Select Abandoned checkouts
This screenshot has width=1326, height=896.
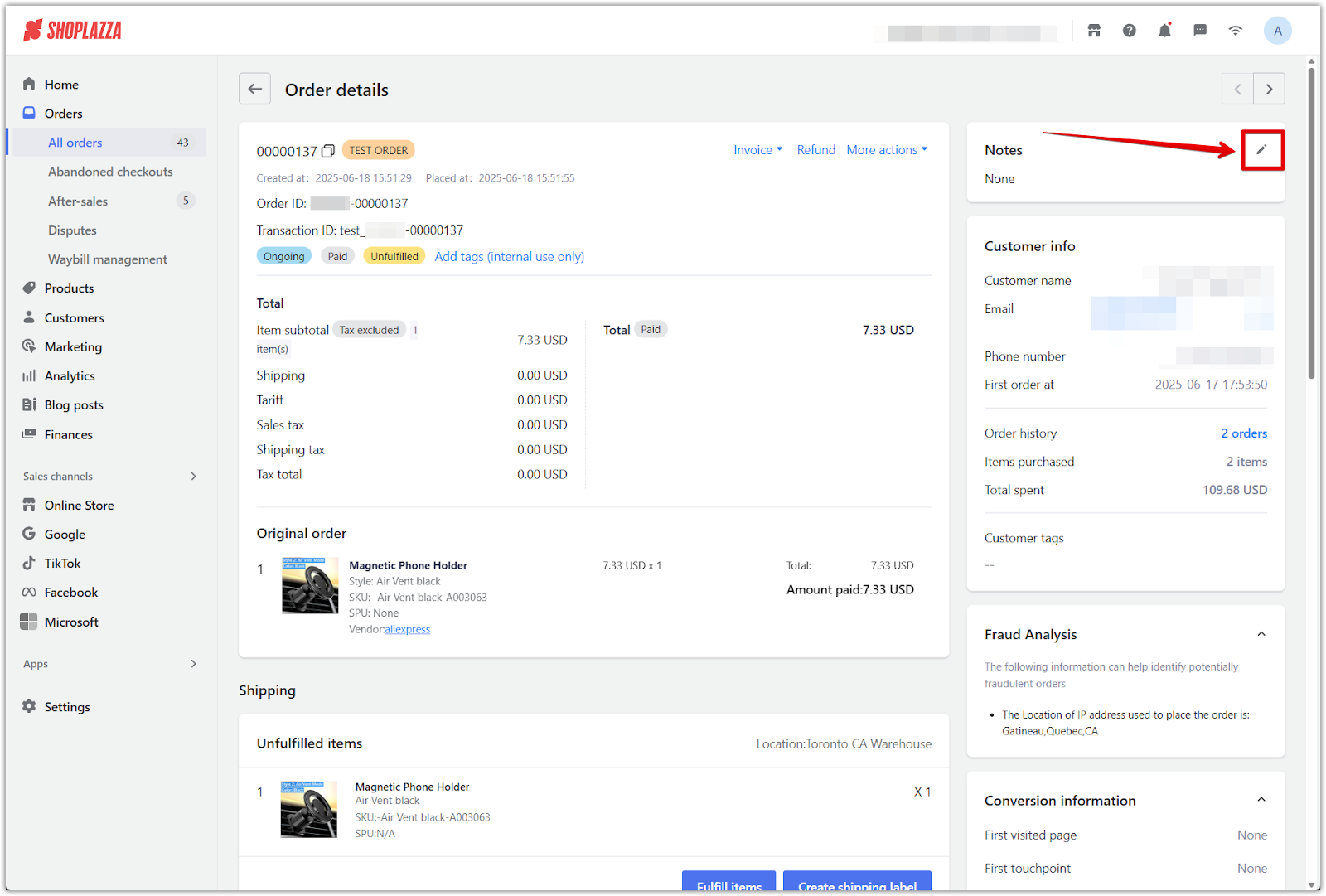click(110, 172)
